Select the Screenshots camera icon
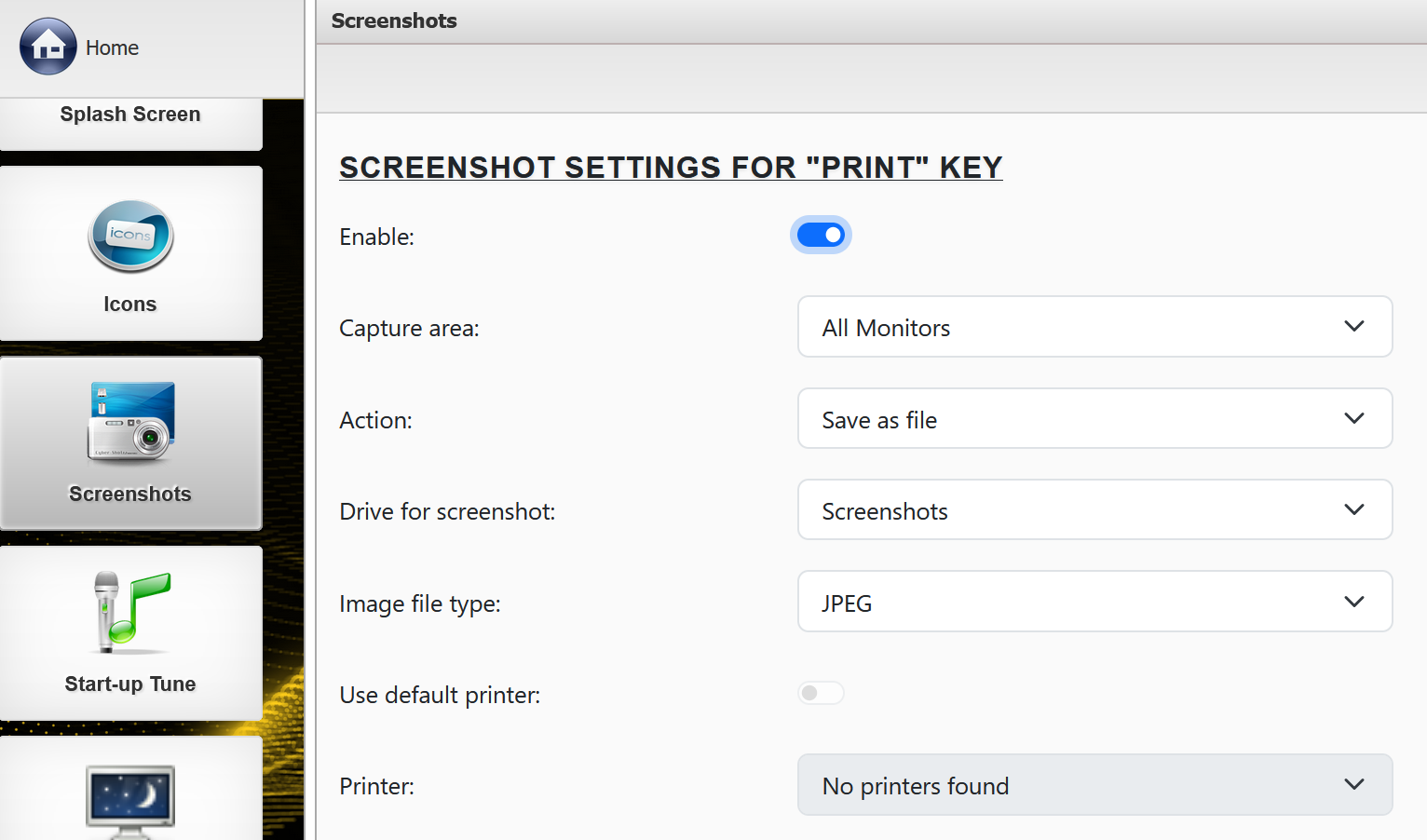The width and height of the screenshot is (1427, 840). point(130,421)
